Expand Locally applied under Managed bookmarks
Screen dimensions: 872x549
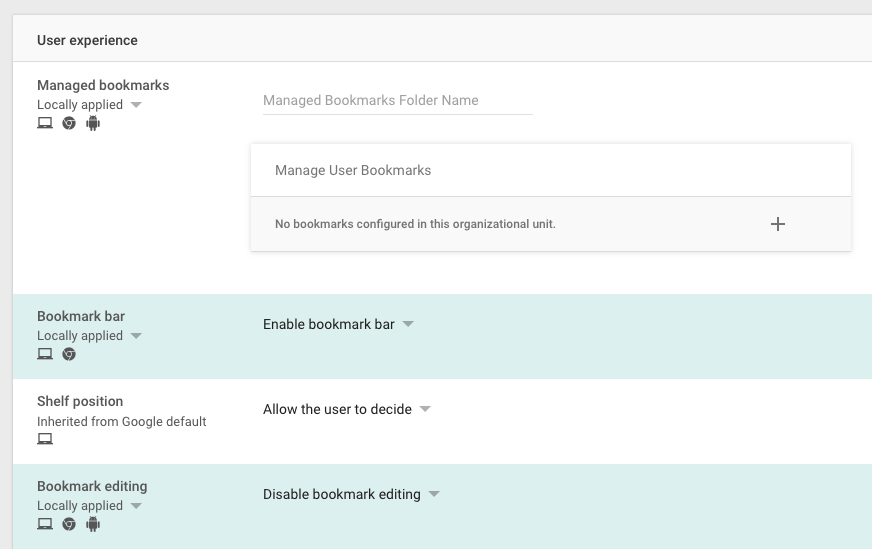(90, 105)
